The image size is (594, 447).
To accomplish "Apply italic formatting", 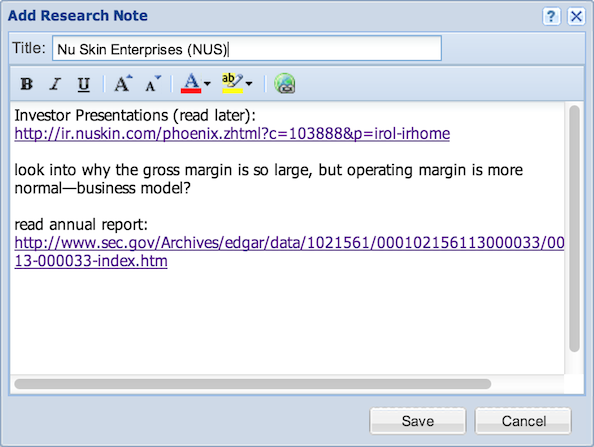I will point(55,84).
